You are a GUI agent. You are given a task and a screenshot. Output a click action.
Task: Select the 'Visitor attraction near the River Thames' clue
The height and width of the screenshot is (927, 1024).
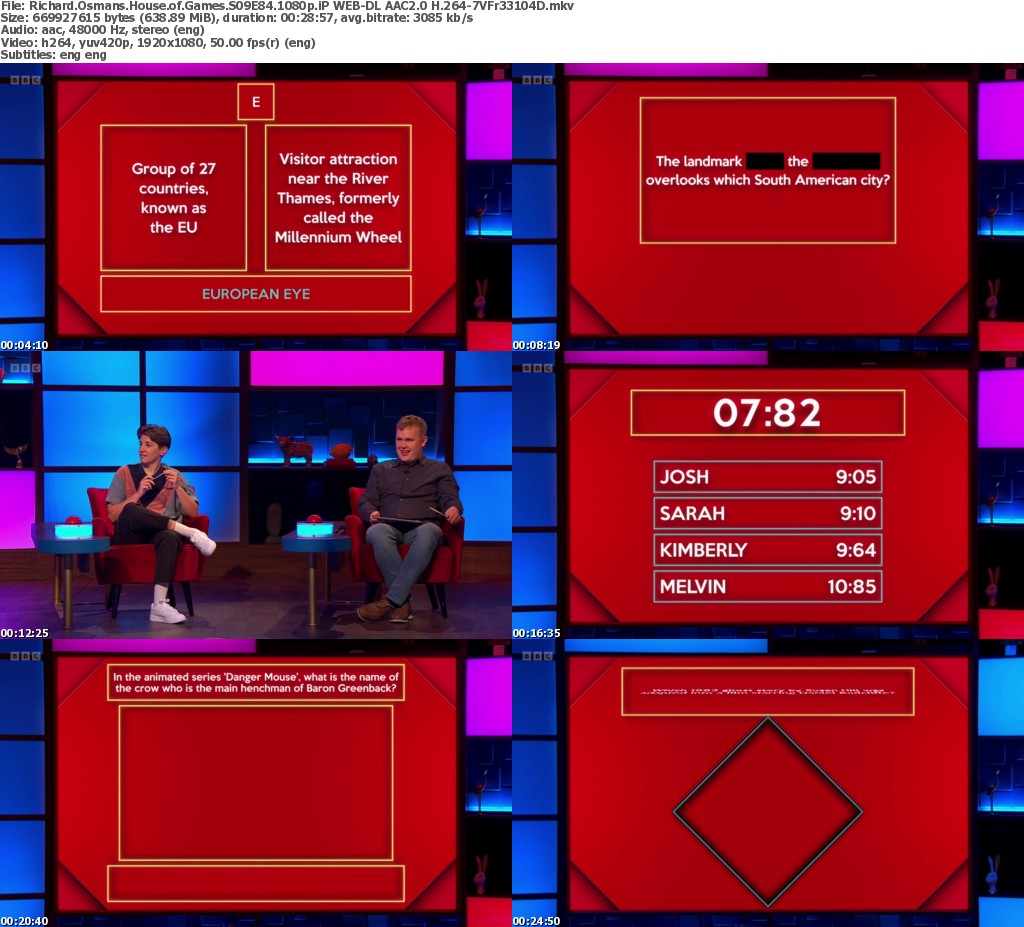(x=338, y=198)
